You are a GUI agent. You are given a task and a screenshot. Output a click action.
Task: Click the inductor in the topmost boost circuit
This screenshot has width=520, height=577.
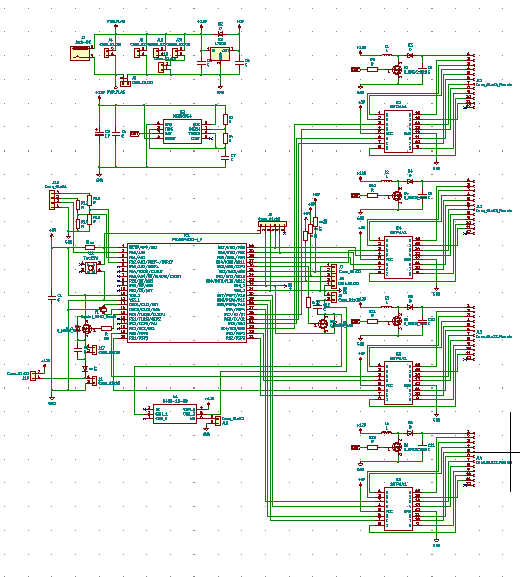coord(386,55)
